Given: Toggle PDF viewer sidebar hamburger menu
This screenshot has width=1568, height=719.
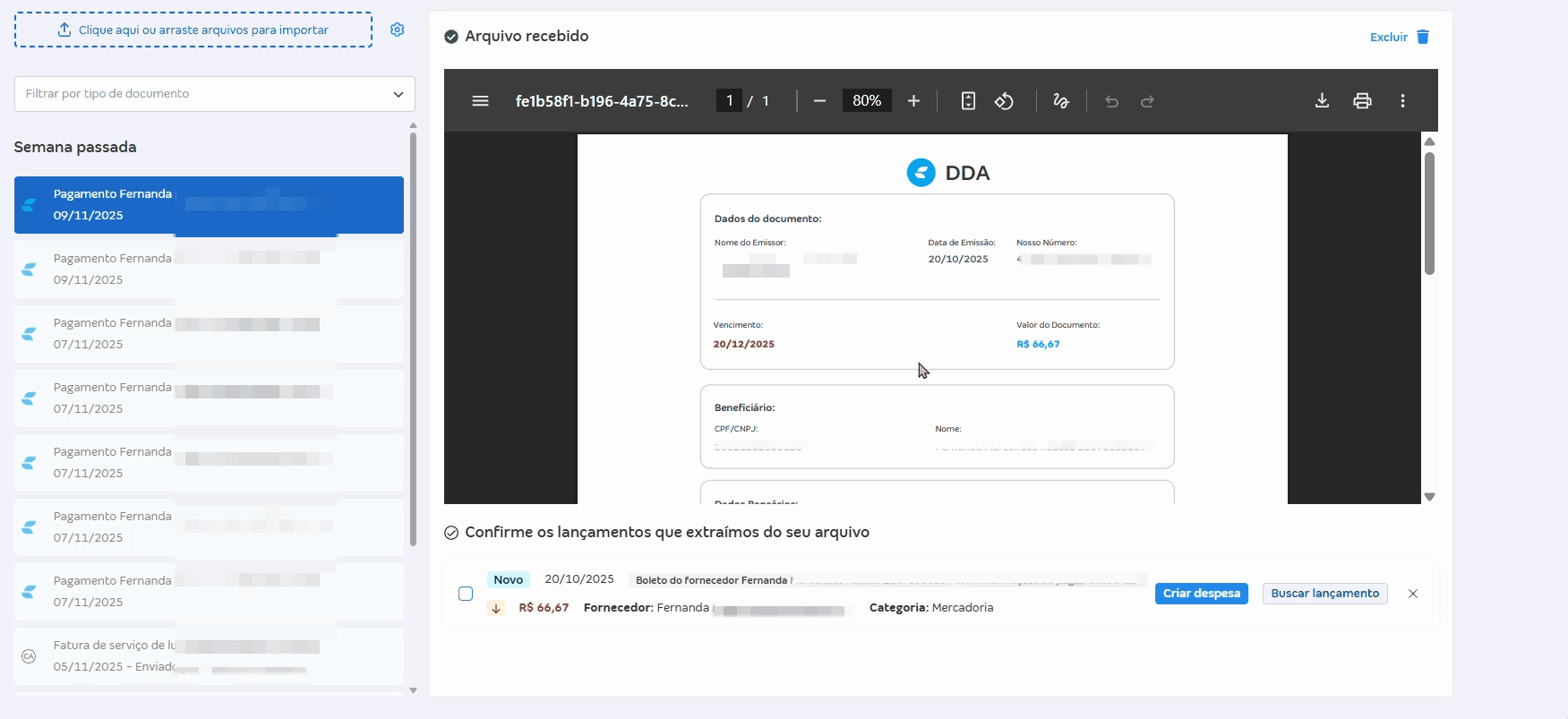Looking at the screenshot, I should 480,101.
